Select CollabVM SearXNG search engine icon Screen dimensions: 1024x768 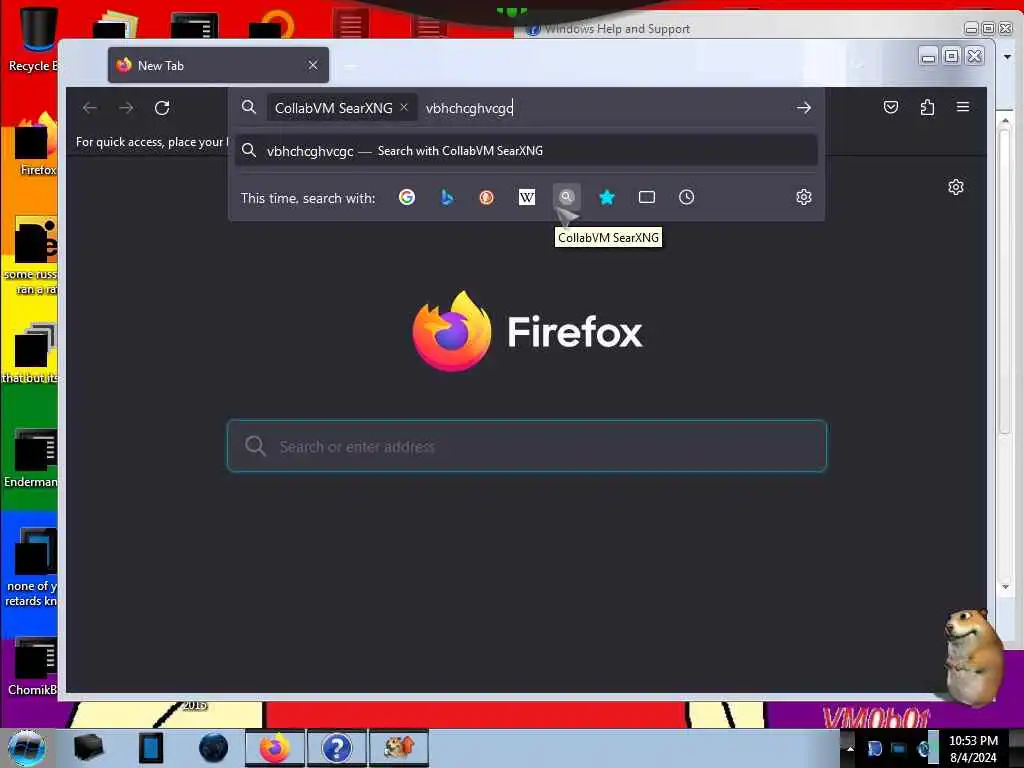coord(566,197)
